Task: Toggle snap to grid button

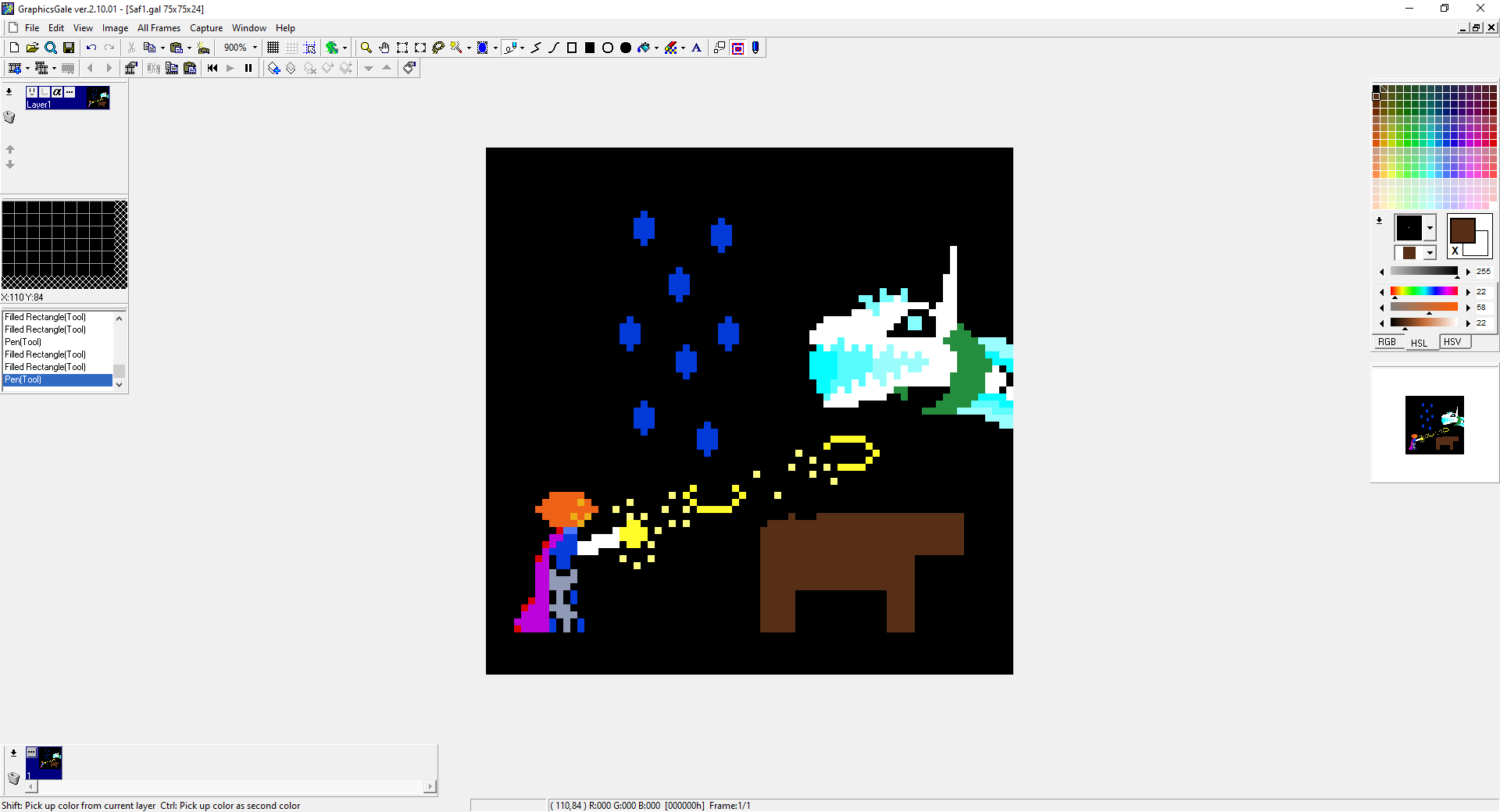Action: pos(309,48)
